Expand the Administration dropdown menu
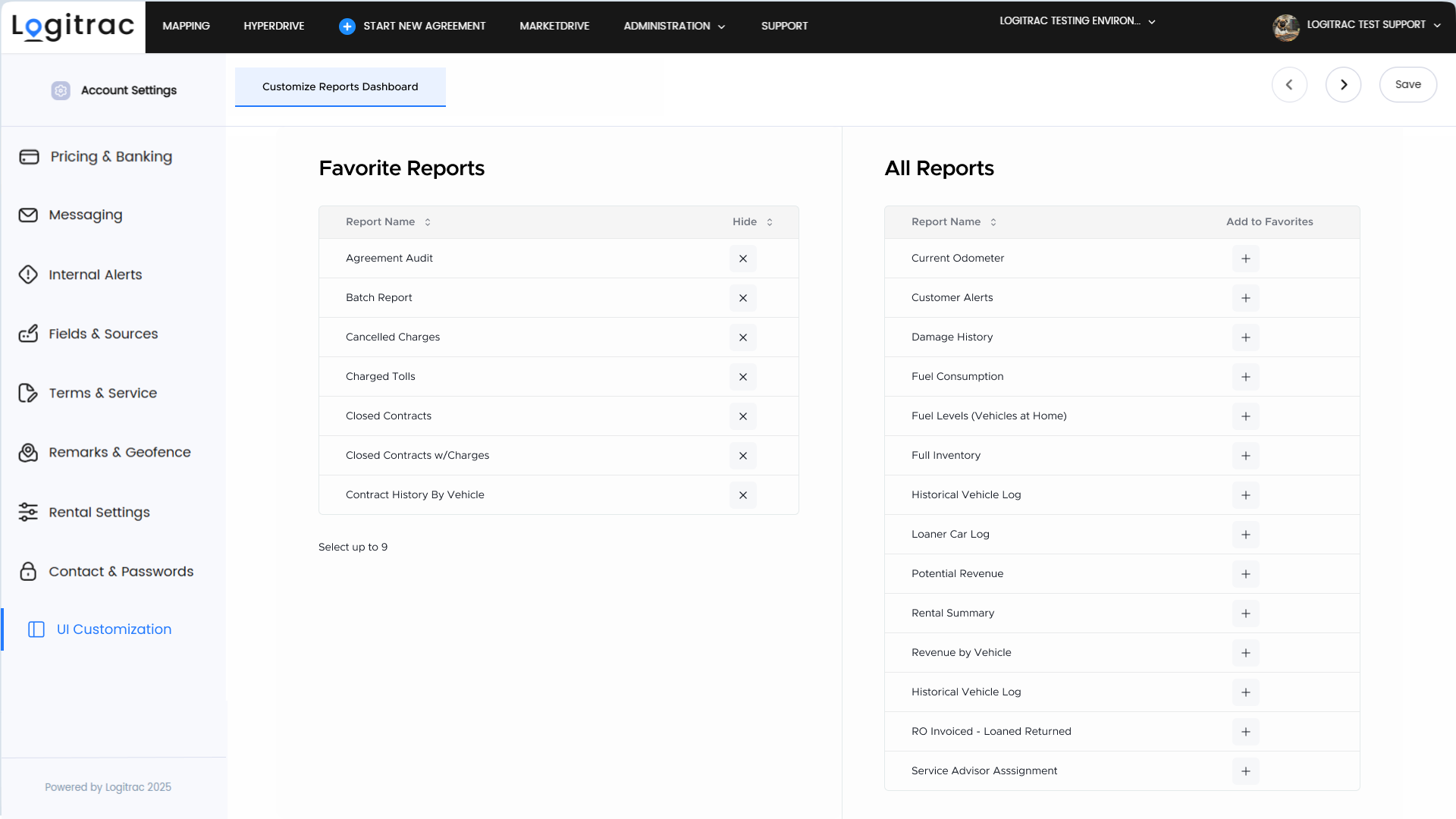The height and width of the screenshot is (819, 1456). (x=674, y=27)
